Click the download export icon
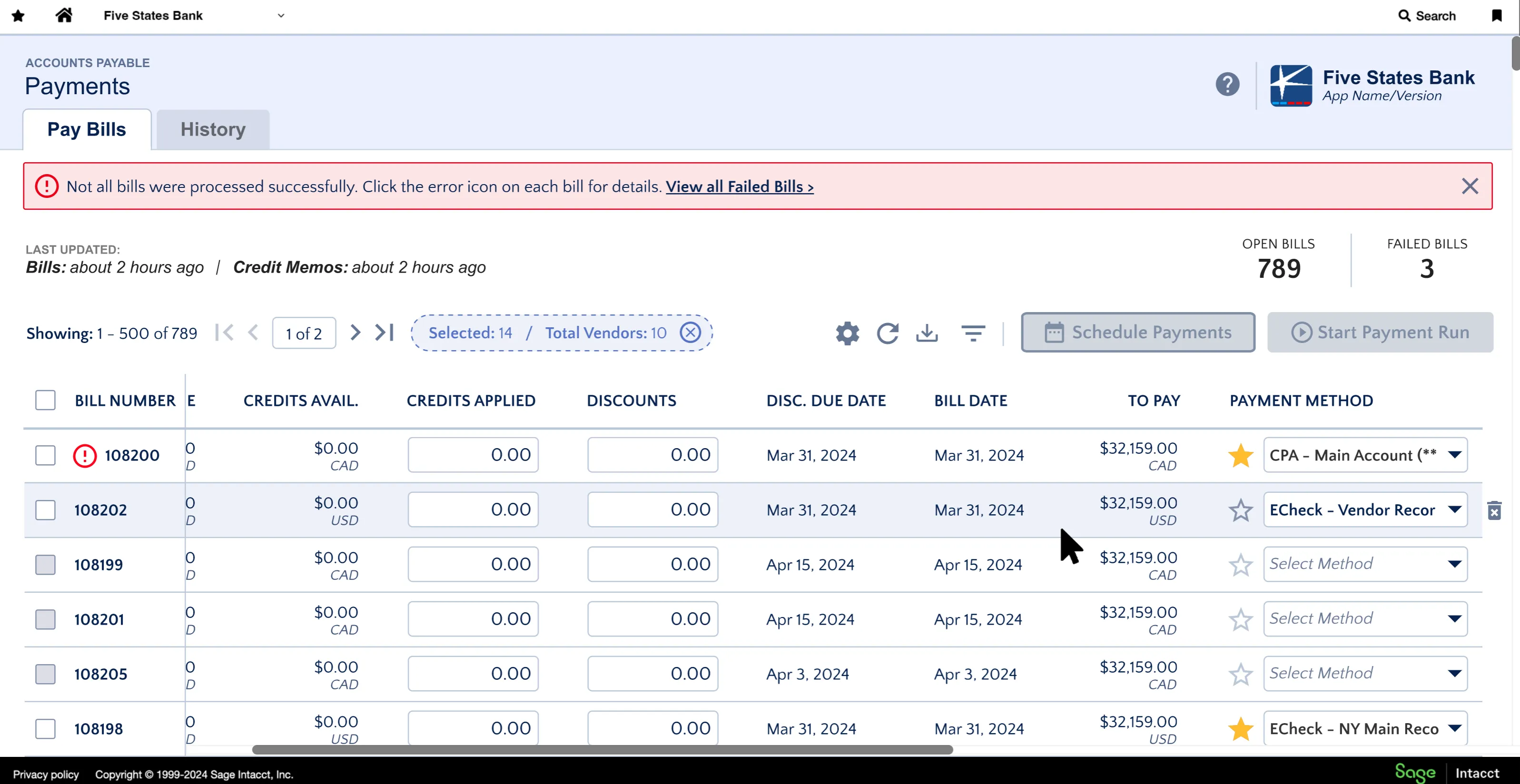 click(x=927, y=333)
